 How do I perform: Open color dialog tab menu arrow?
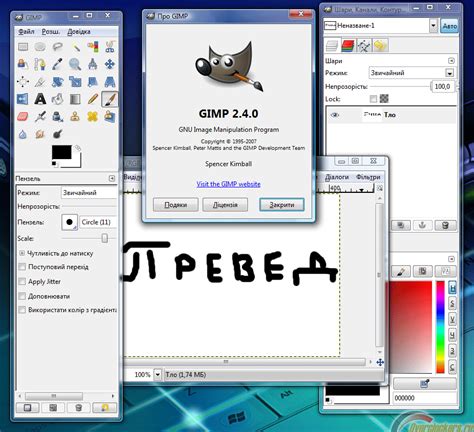click(x=451, y=259)
